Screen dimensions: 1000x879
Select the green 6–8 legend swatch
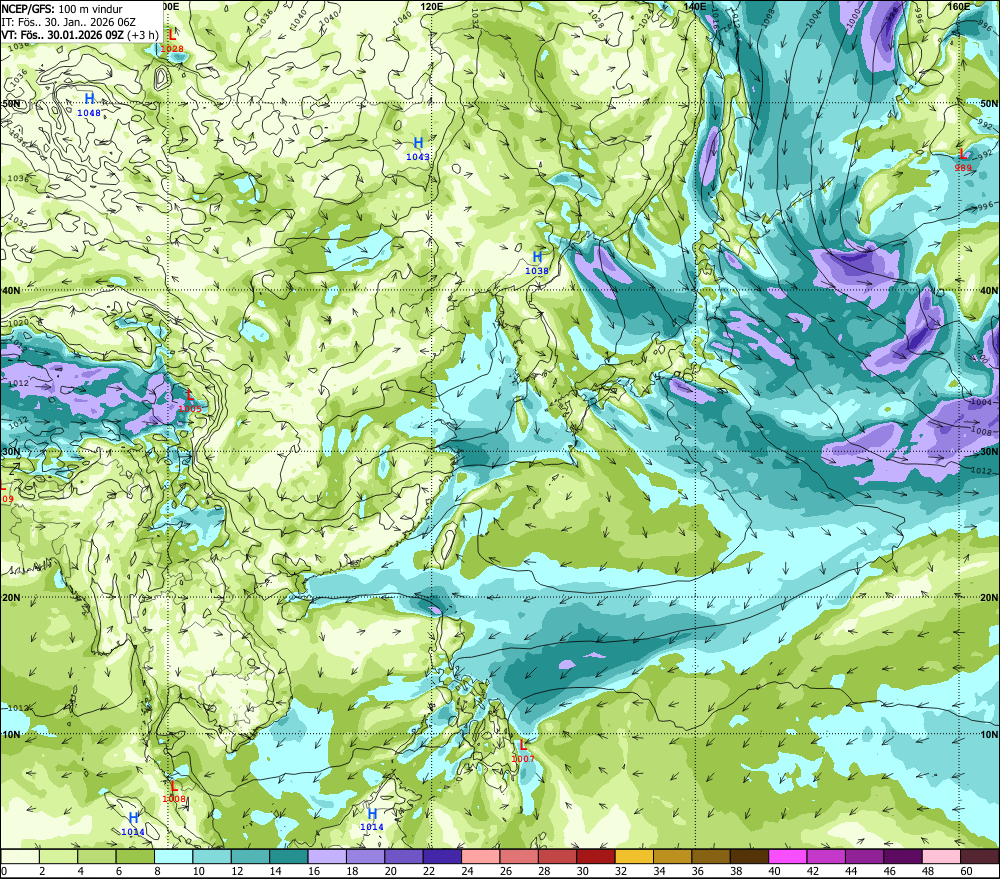(135, 856)
